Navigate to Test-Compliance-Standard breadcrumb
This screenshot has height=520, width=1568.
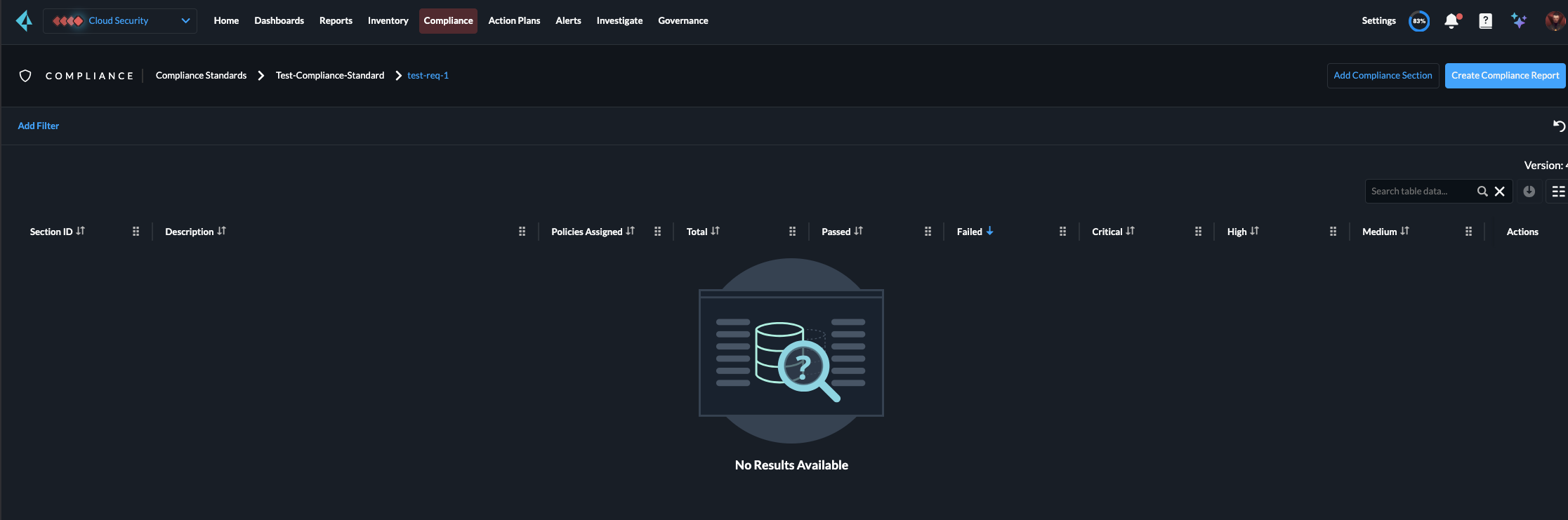point(330,76)
